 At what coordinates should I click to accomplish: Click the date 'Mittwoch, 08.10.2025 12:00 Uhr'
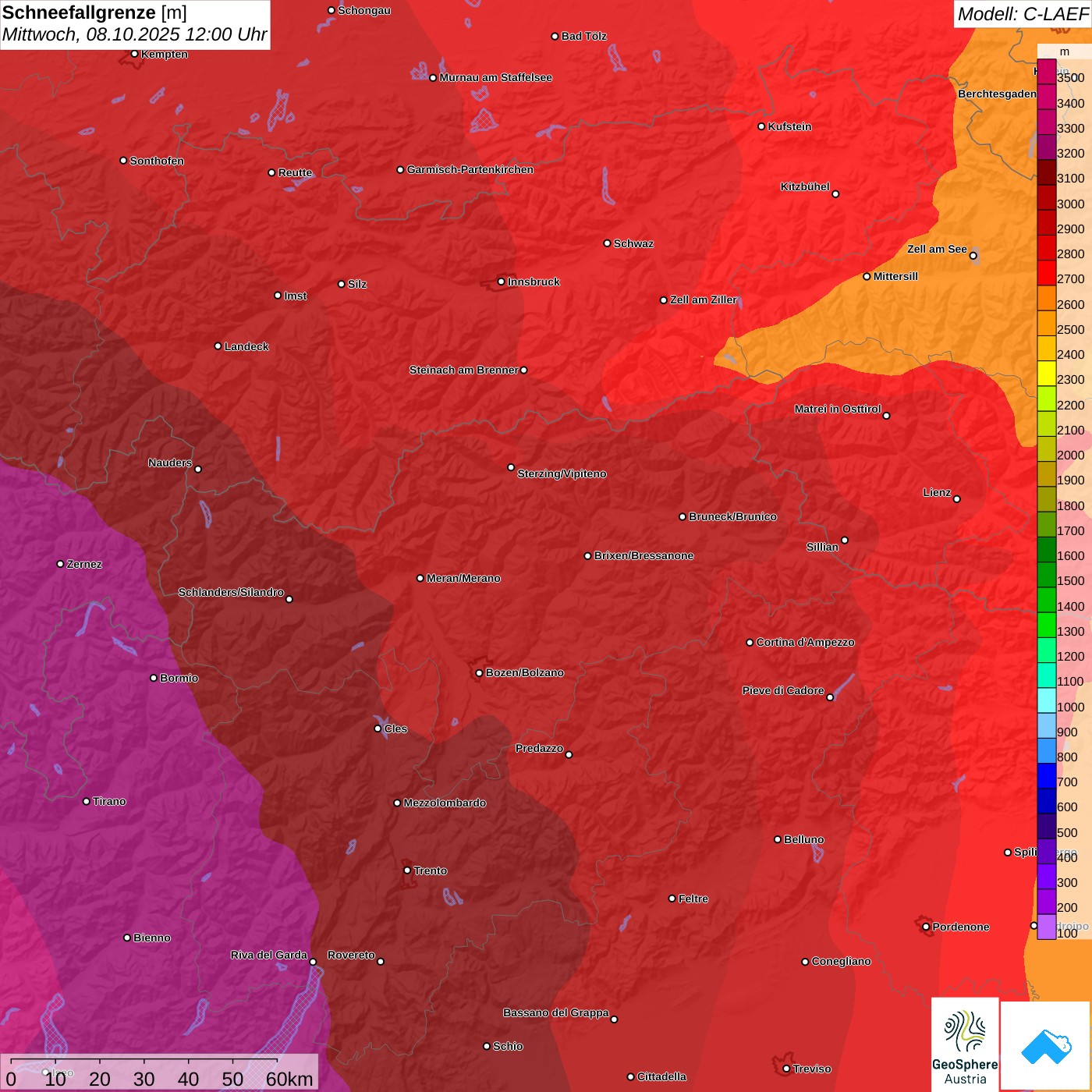pos(134,34)
